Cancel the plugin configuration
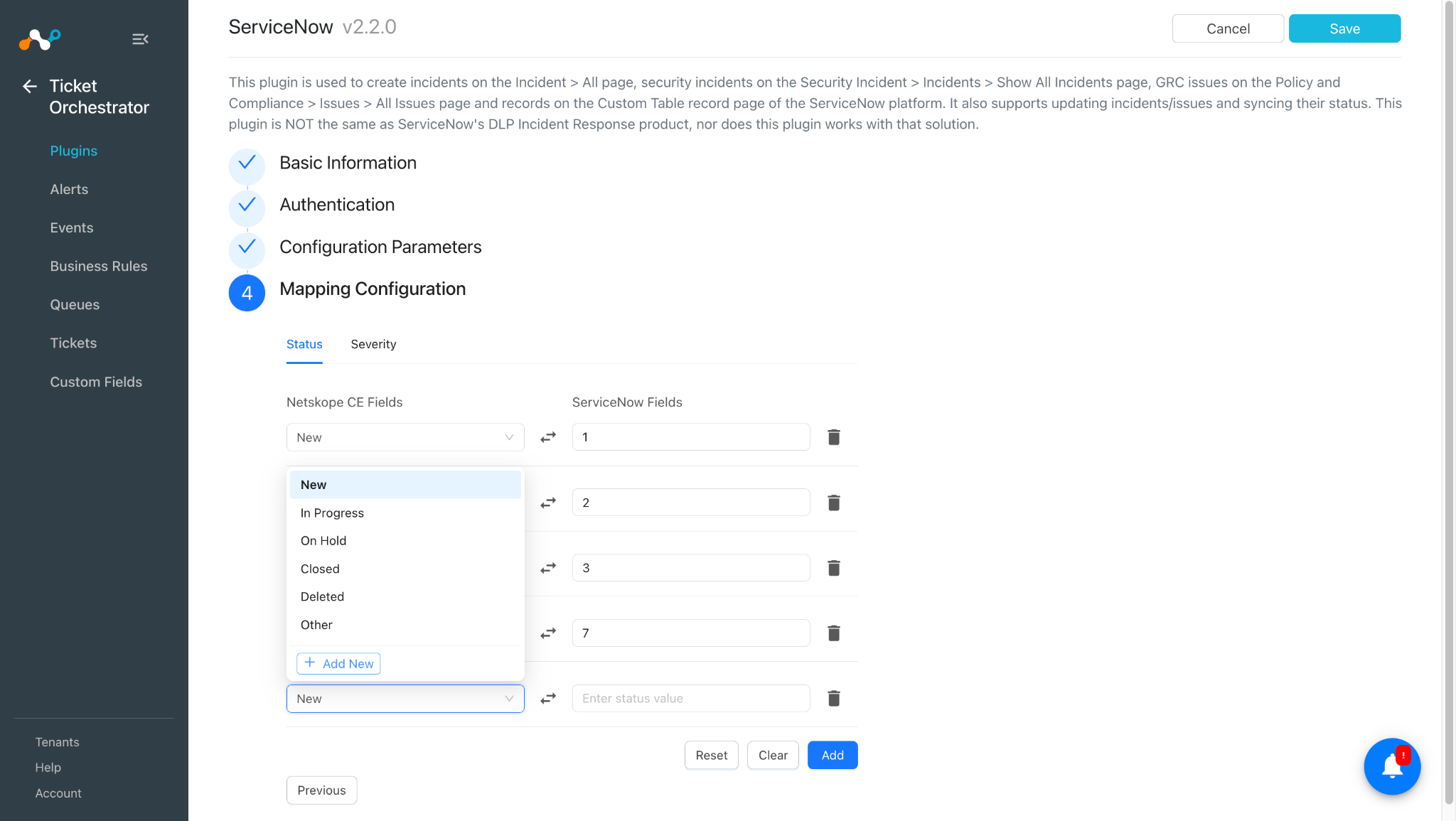Screen dimensions: 1456x821 (x=1228, y=28)
